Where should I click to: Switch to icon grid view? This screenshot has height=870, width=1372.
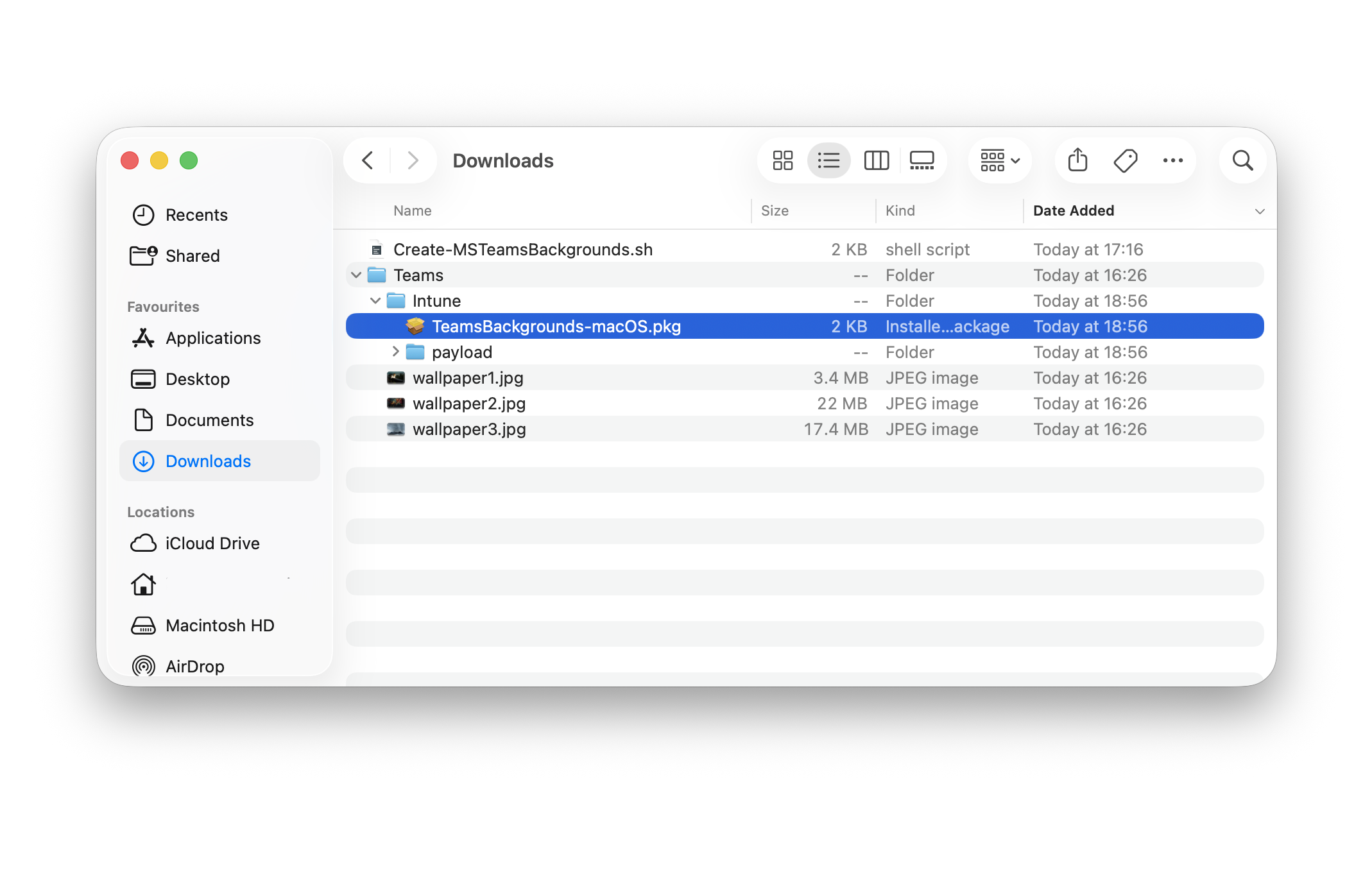(782, 160)
